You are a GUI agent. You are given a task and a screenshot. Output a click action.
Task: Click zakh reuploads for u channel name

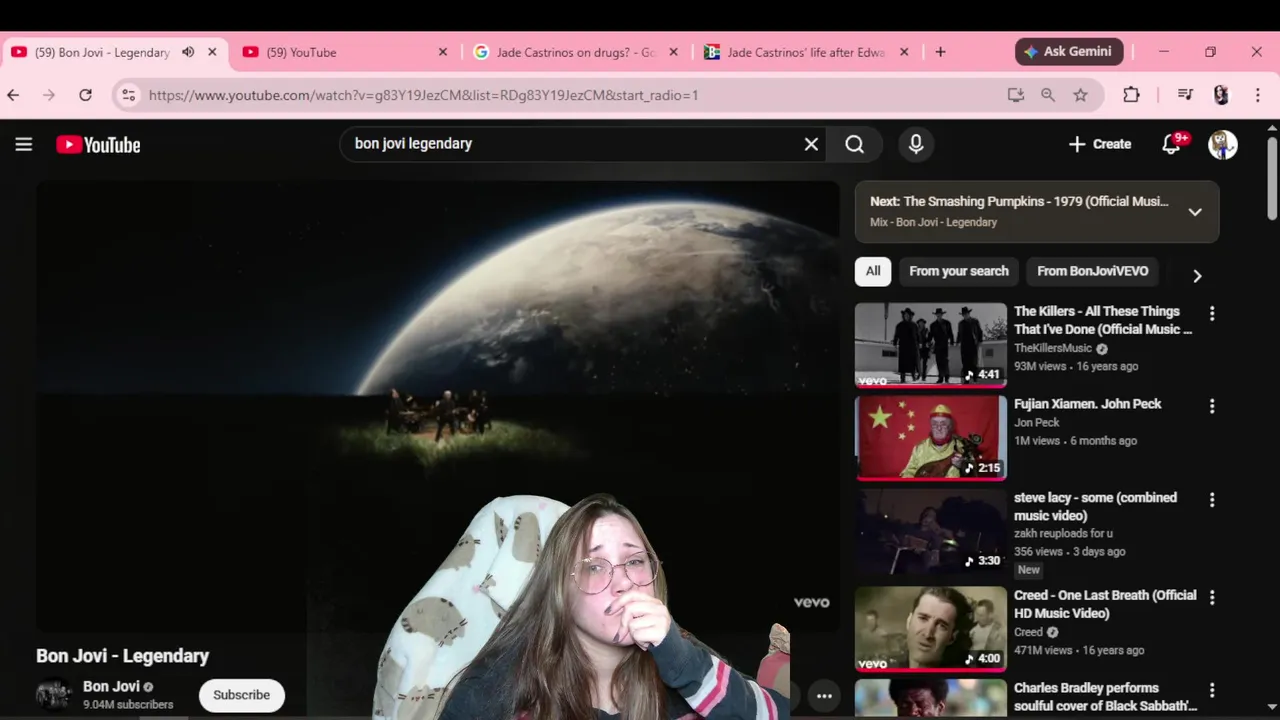[1063, 533]
